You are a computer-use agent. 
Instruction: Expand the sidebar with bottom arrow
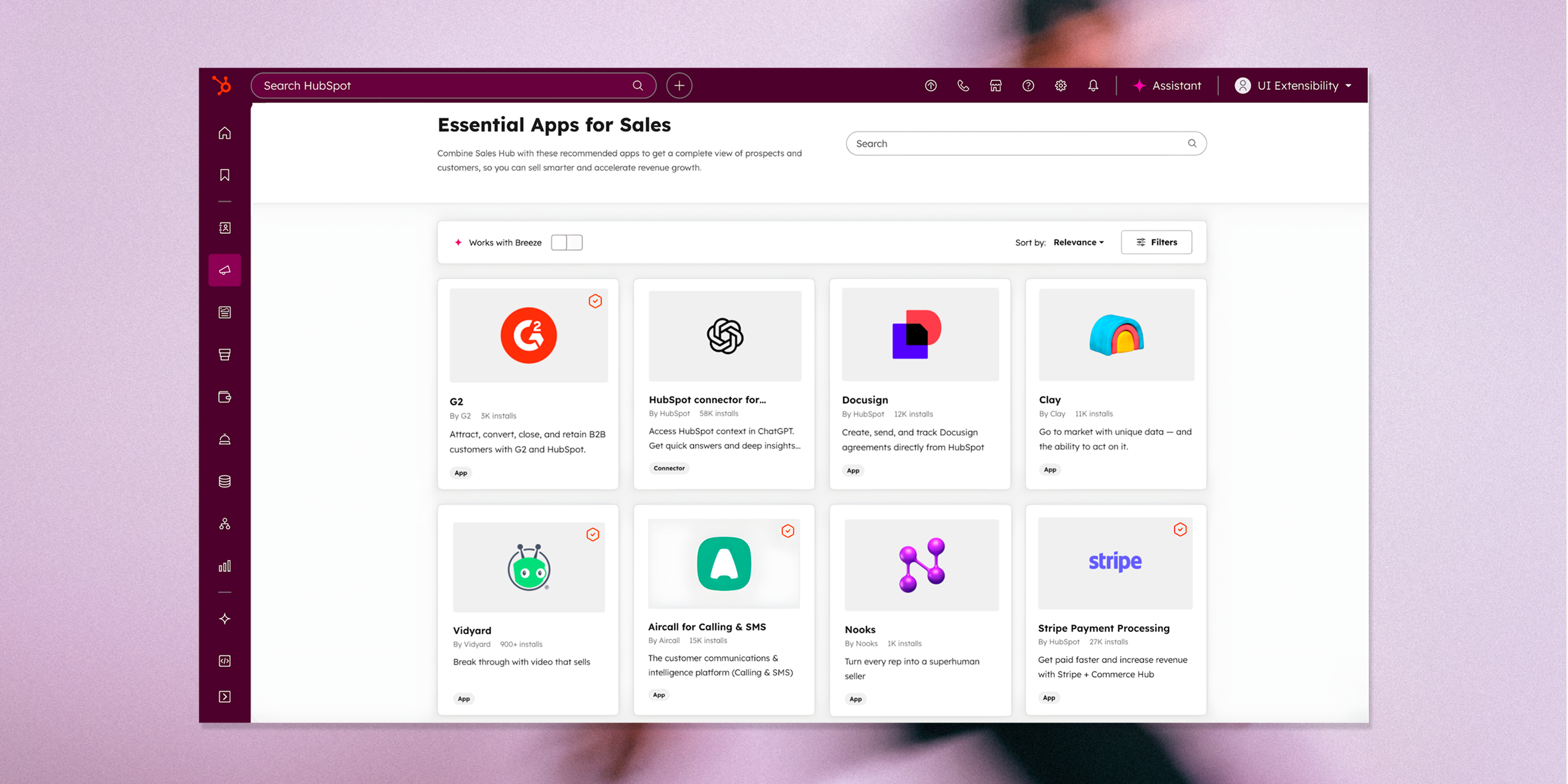(x=225, y=696)
